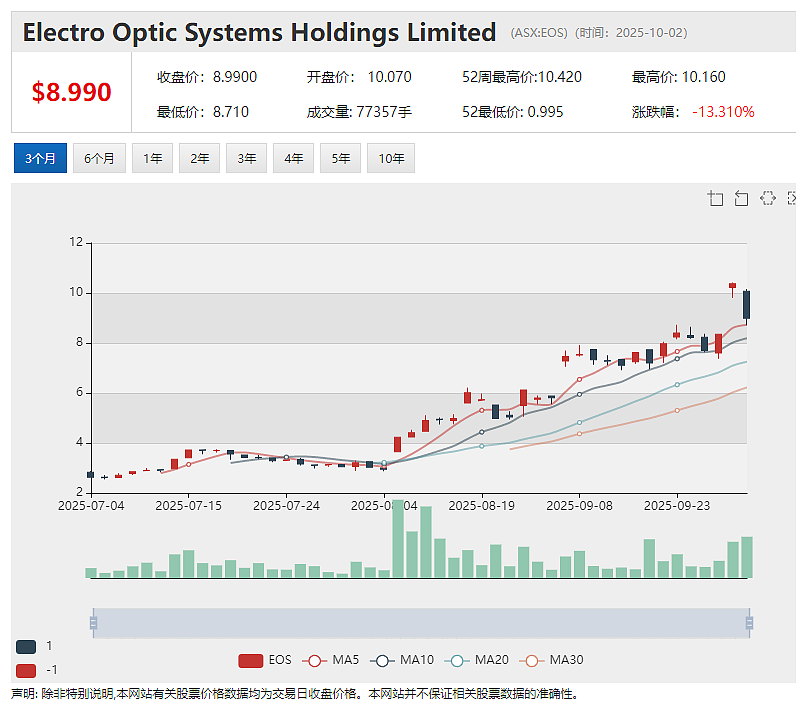The width and height of the screenshot is (806, 713).
Task: Toggle the MA30 line legend
Action: (x=551, y=660)
